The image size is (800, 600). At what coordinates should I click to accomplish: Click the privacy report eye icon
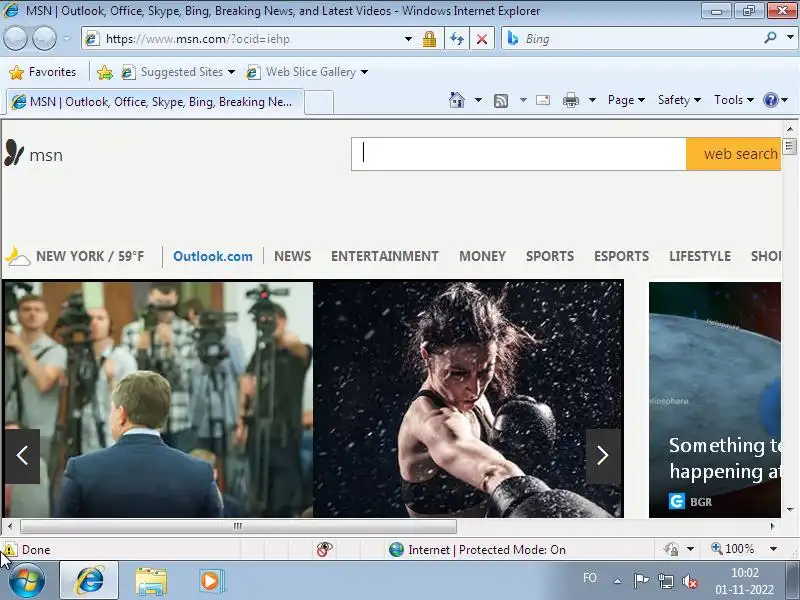click(x=324, y=549)
